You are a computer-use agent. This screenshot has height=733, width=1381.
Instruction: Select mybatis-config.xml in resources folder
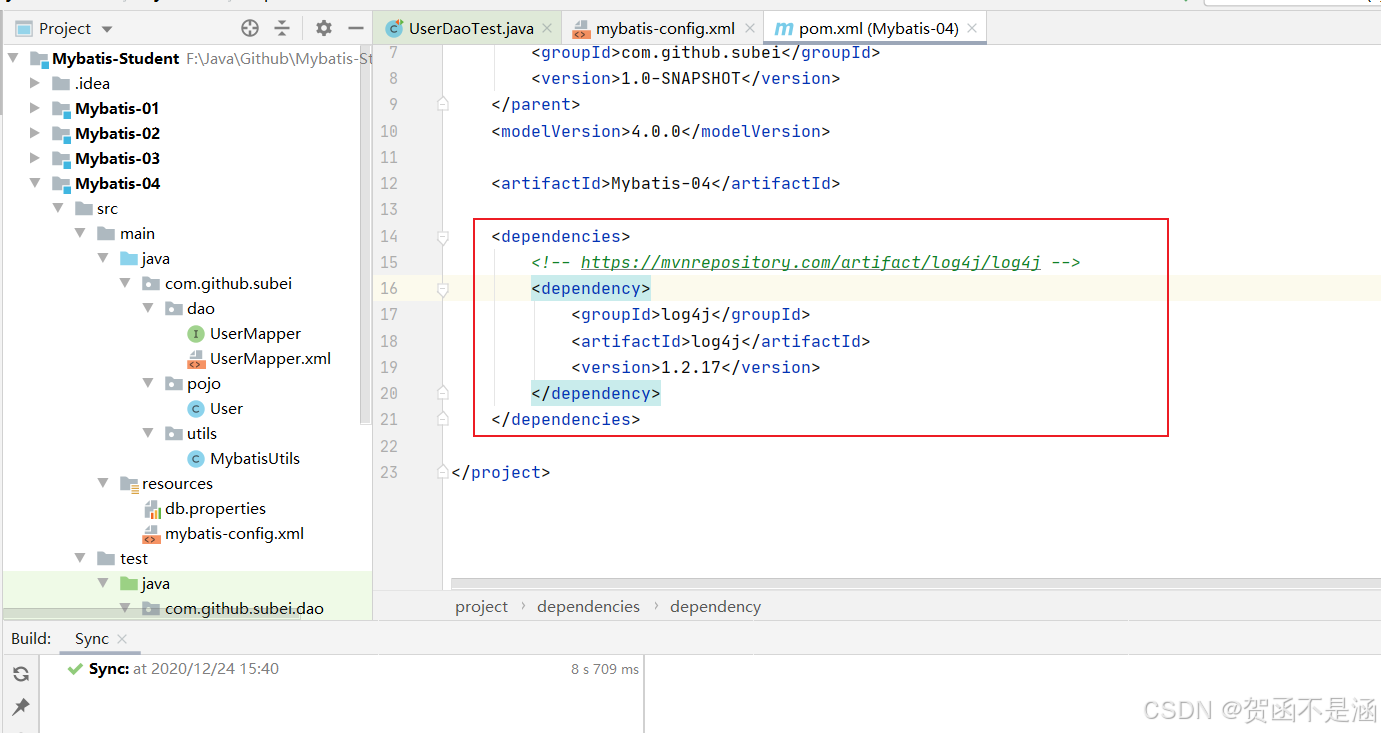pos(234,533)
